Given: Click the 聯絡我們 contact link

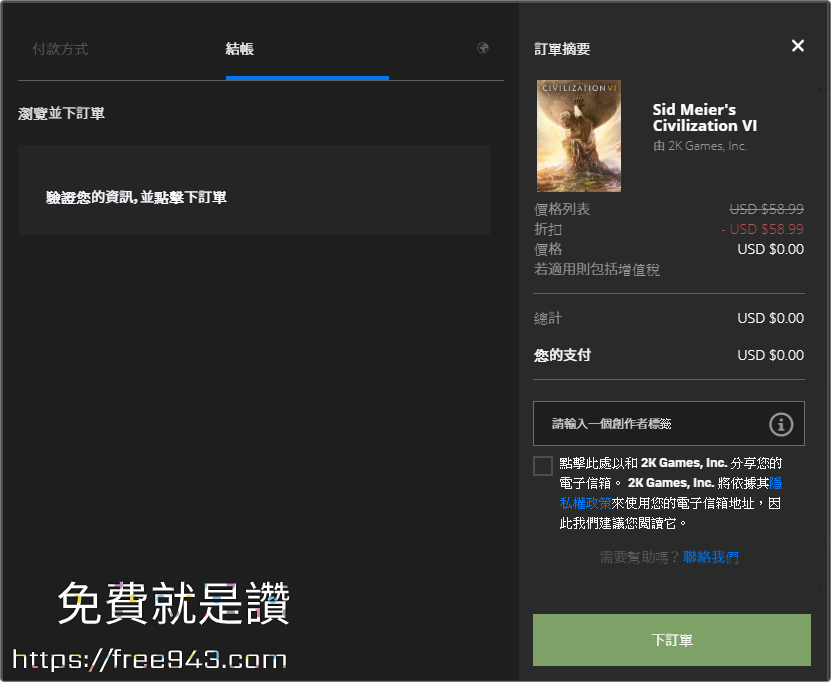Looking at the screenshot, I should 713,556.
